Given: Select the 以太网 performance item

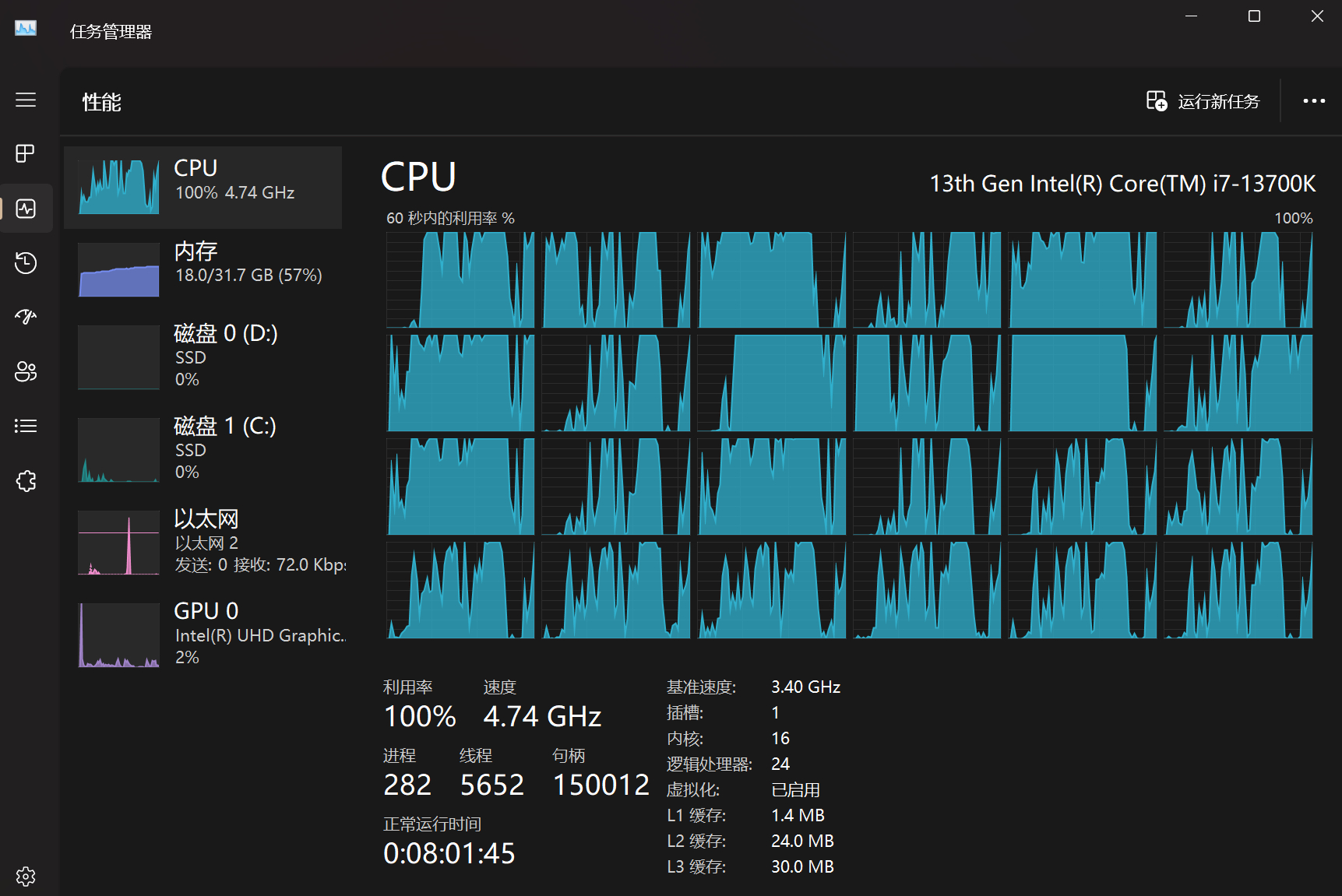Looking at the screenshot, I should [x=203, y=542].
